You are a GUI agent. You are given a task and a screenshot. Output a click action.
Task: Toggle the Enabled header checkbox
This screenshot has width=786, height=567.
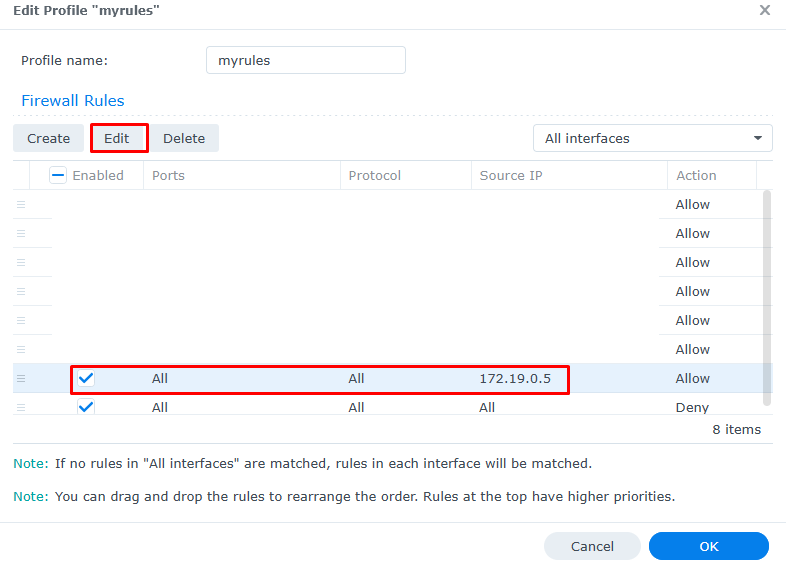coord(58,175)
